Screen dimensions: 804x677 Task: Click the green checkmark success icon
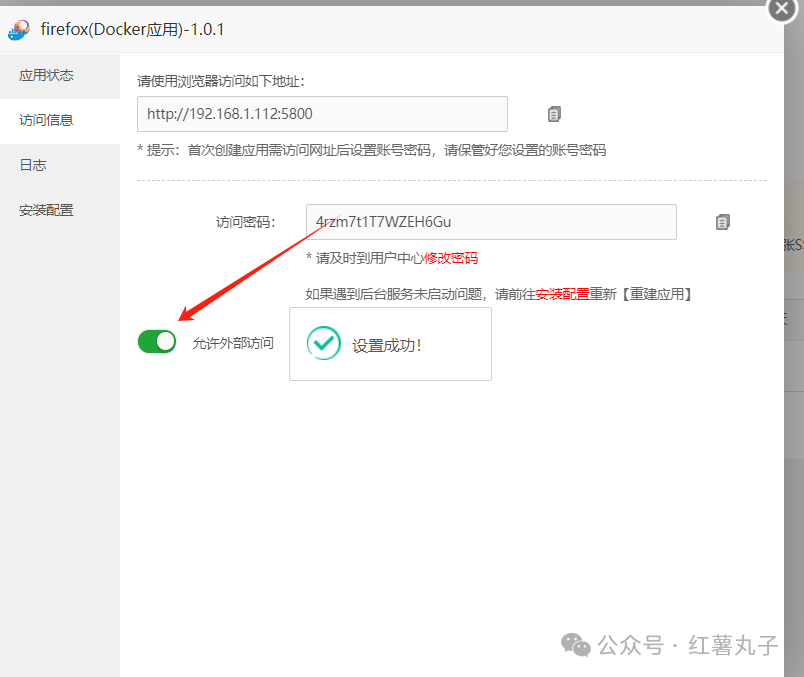[x=323, y=344]
